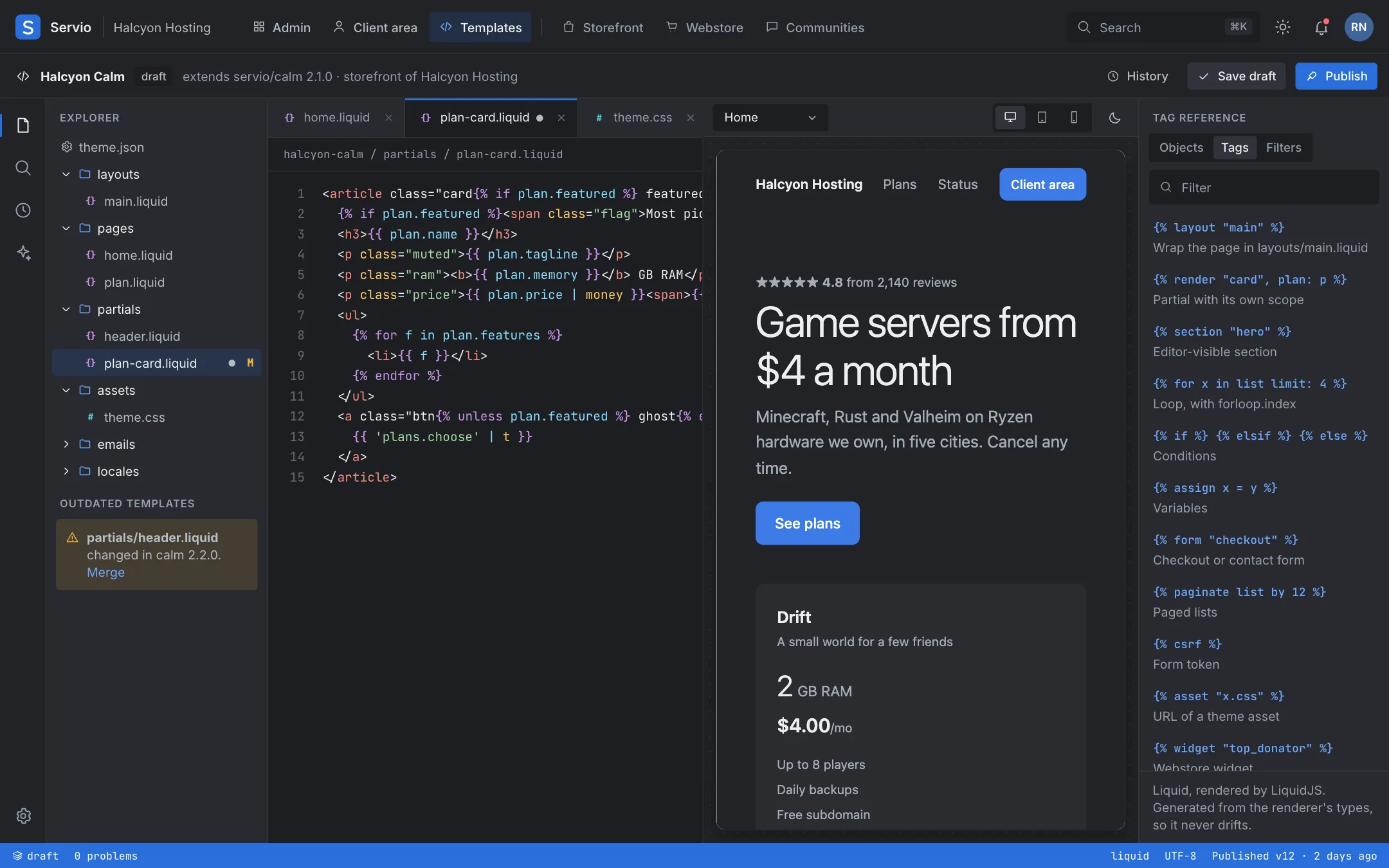The width and height of the screenshot is (1389, 868).
Task: Open the Home page preview dropdown
Action: coord(770,118)
